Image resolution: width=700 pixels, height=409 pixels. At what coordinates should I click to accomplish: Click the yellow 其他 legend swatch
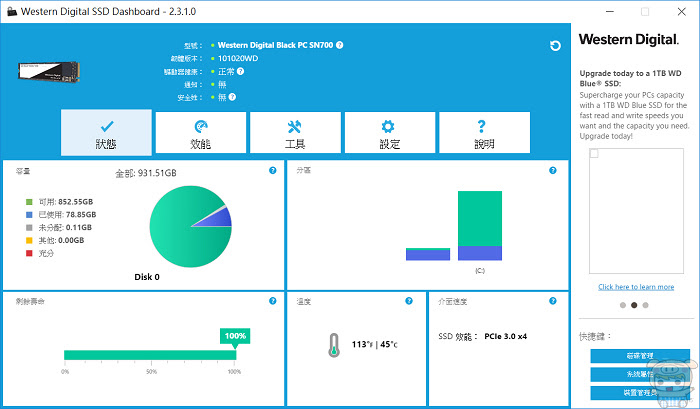tap(29, 240)
